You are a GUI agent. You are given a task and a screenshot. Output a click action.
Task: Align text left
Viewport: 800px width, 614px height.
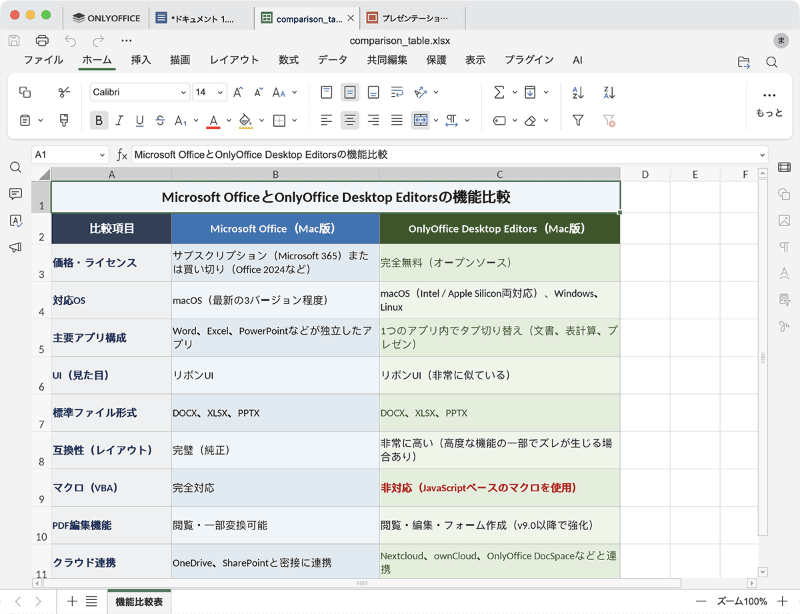click(x=326, y=120)
